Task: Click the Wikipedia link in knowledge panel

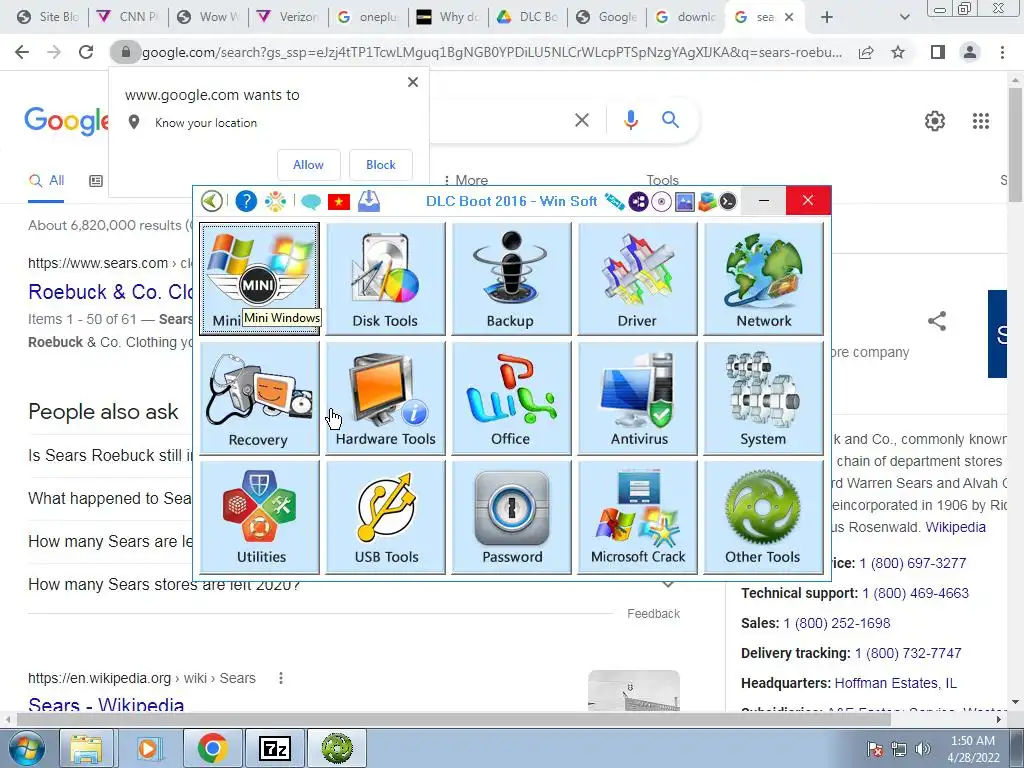Action: 955,527
